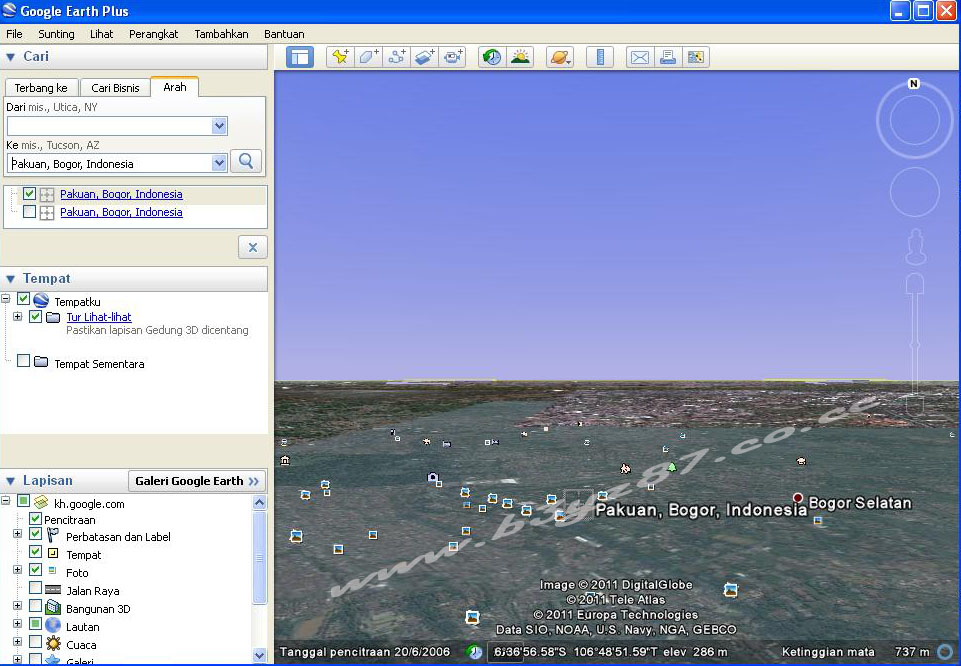Collapse the Cari panel
The image size is (961, 666).
click(x=10, y=57)
